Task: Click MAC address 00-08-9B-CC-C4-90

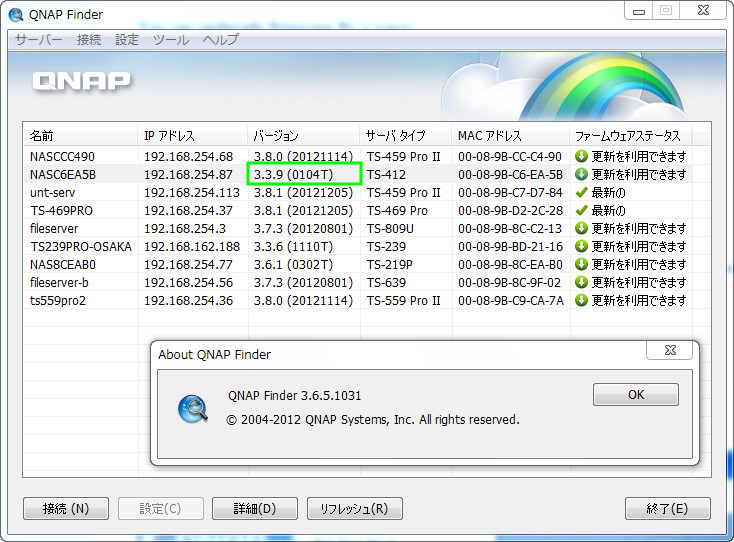Action: (510, 156)
